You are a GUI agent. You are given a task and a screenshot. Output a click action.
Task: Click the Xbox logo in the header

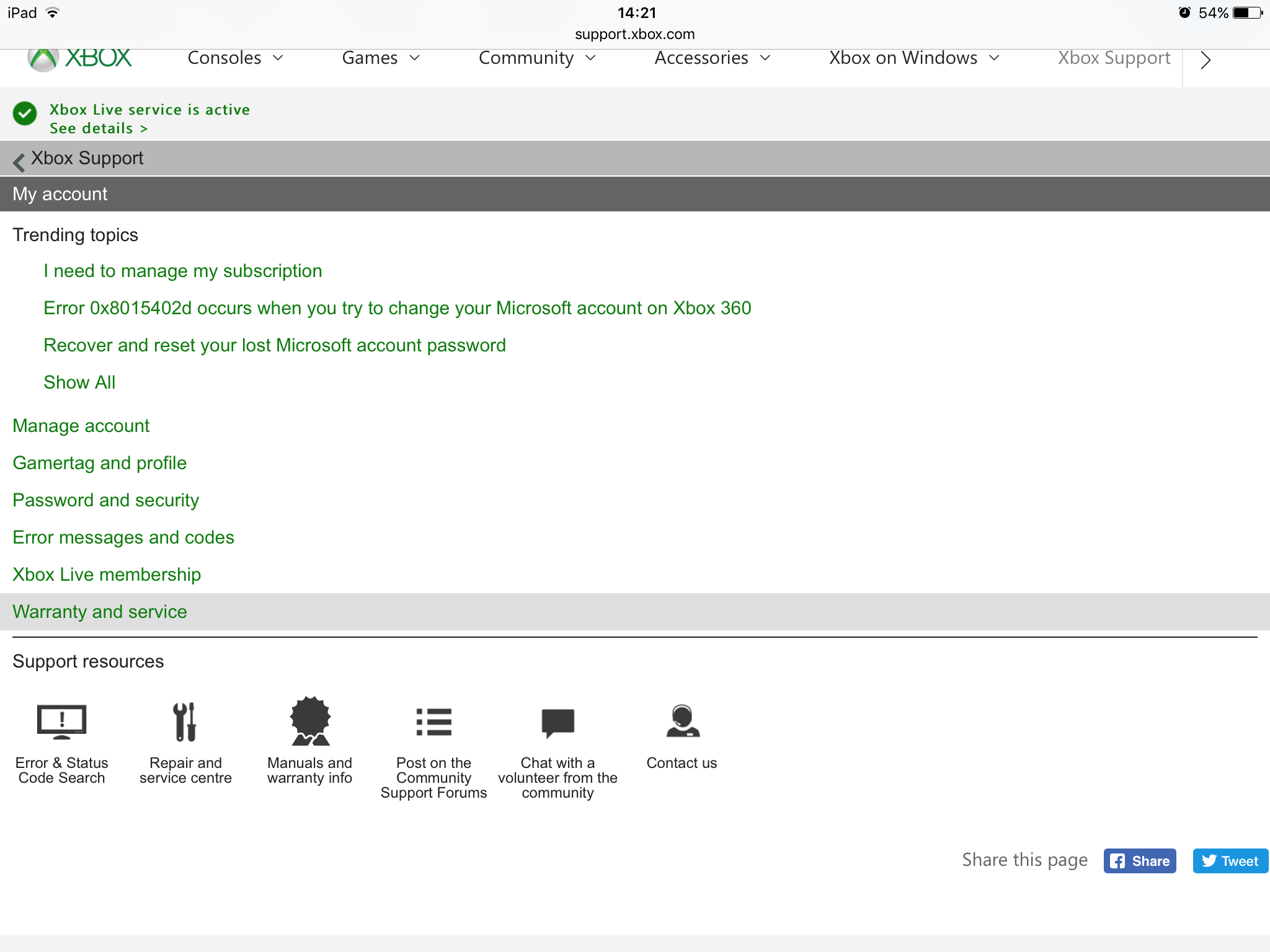(x=80, y=59)
